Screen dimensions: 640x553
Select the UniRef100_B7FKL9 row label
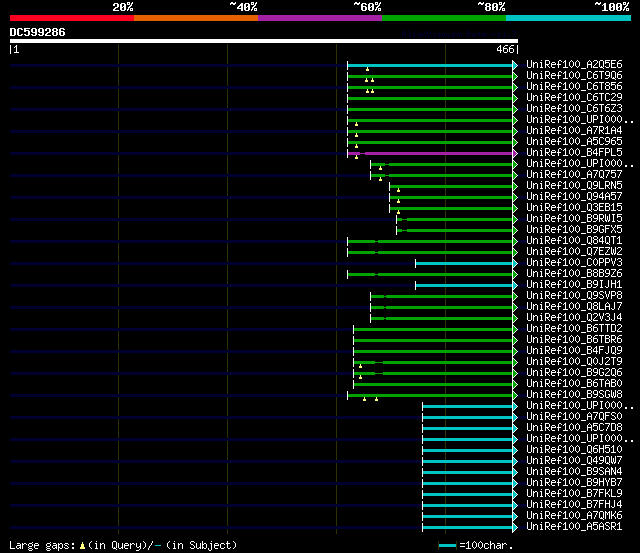click(574, 494)
